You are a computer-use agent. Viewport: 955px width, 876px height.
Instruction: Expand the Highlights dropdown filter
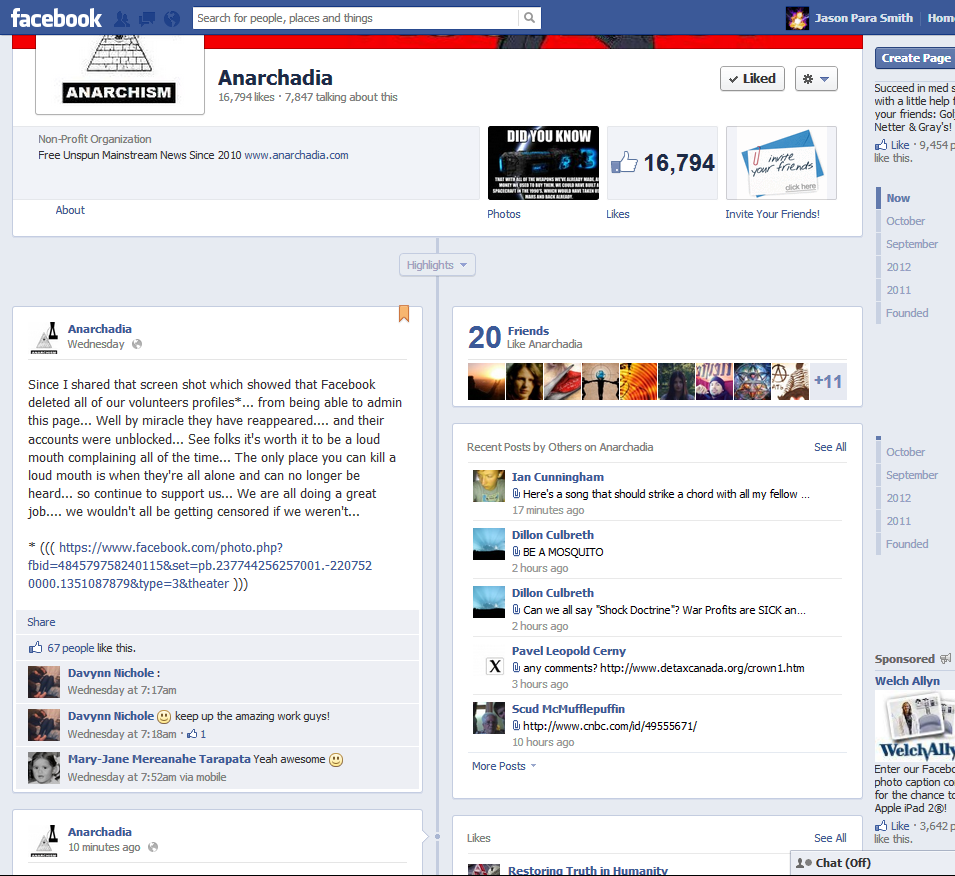click(x=437, y=265)
